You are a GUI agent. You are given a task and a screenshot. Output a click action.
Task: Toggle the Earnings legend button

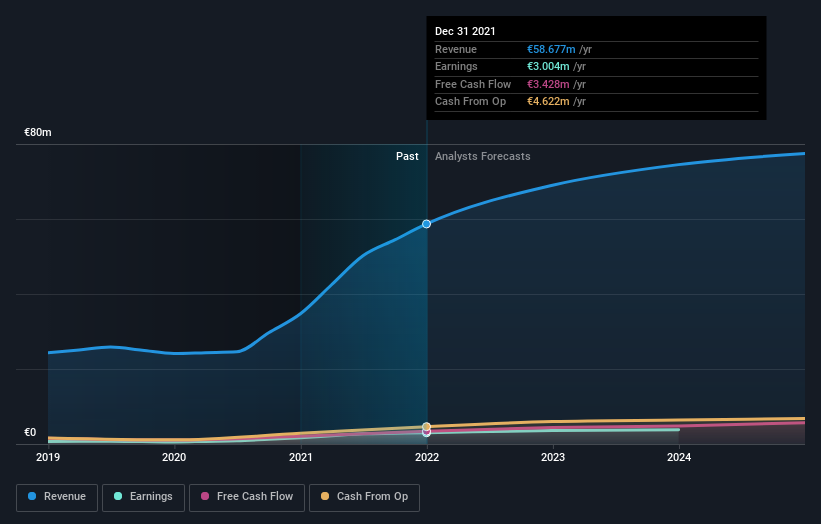(143, 497)
